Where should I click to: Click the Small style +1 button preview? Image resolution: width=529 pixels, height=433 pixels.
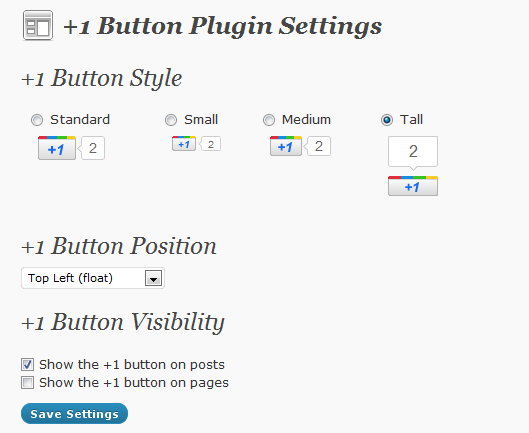coord(184,143)
